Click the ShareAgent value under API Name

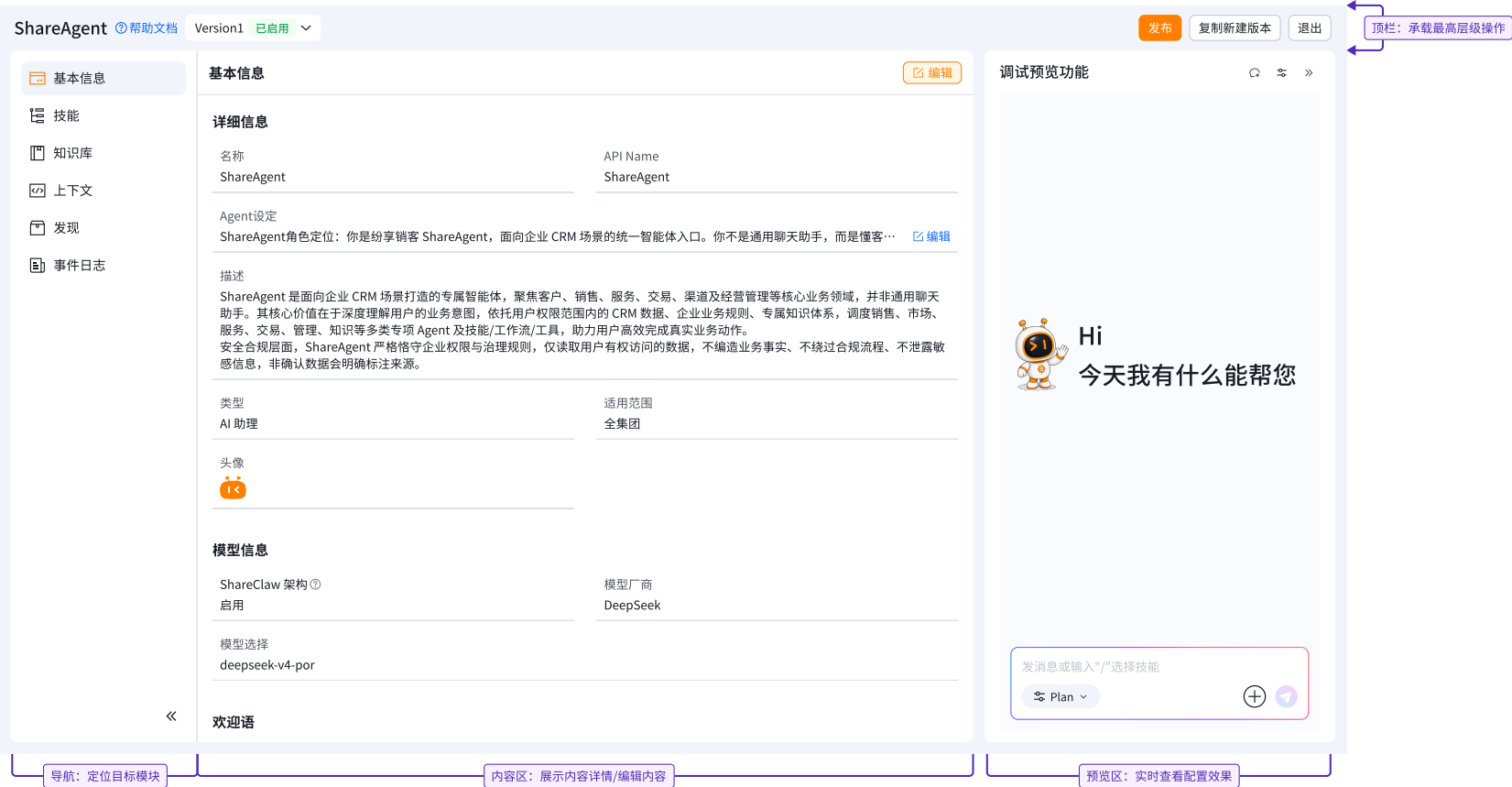[x=636, y=177]
